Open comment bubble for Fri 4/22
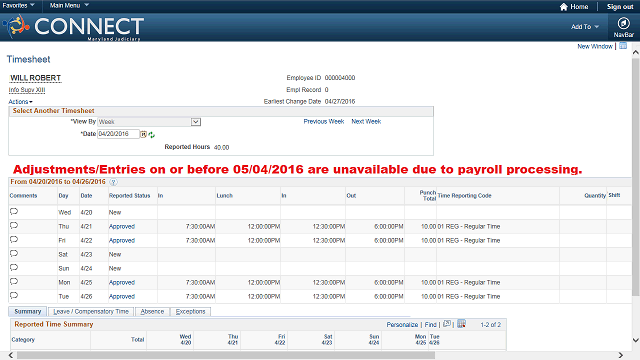This screenshot has height=360, width=640. [x=14, y=239]
